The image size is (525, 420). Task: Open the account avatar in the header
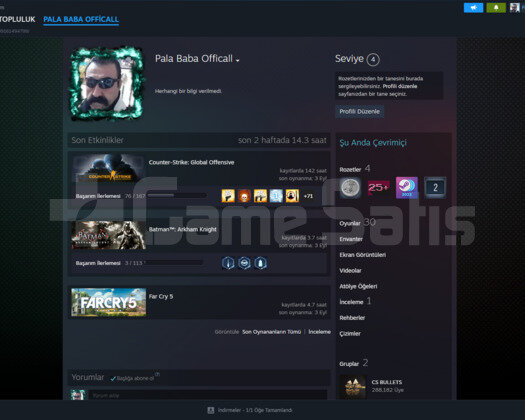[x=515, y=7]
